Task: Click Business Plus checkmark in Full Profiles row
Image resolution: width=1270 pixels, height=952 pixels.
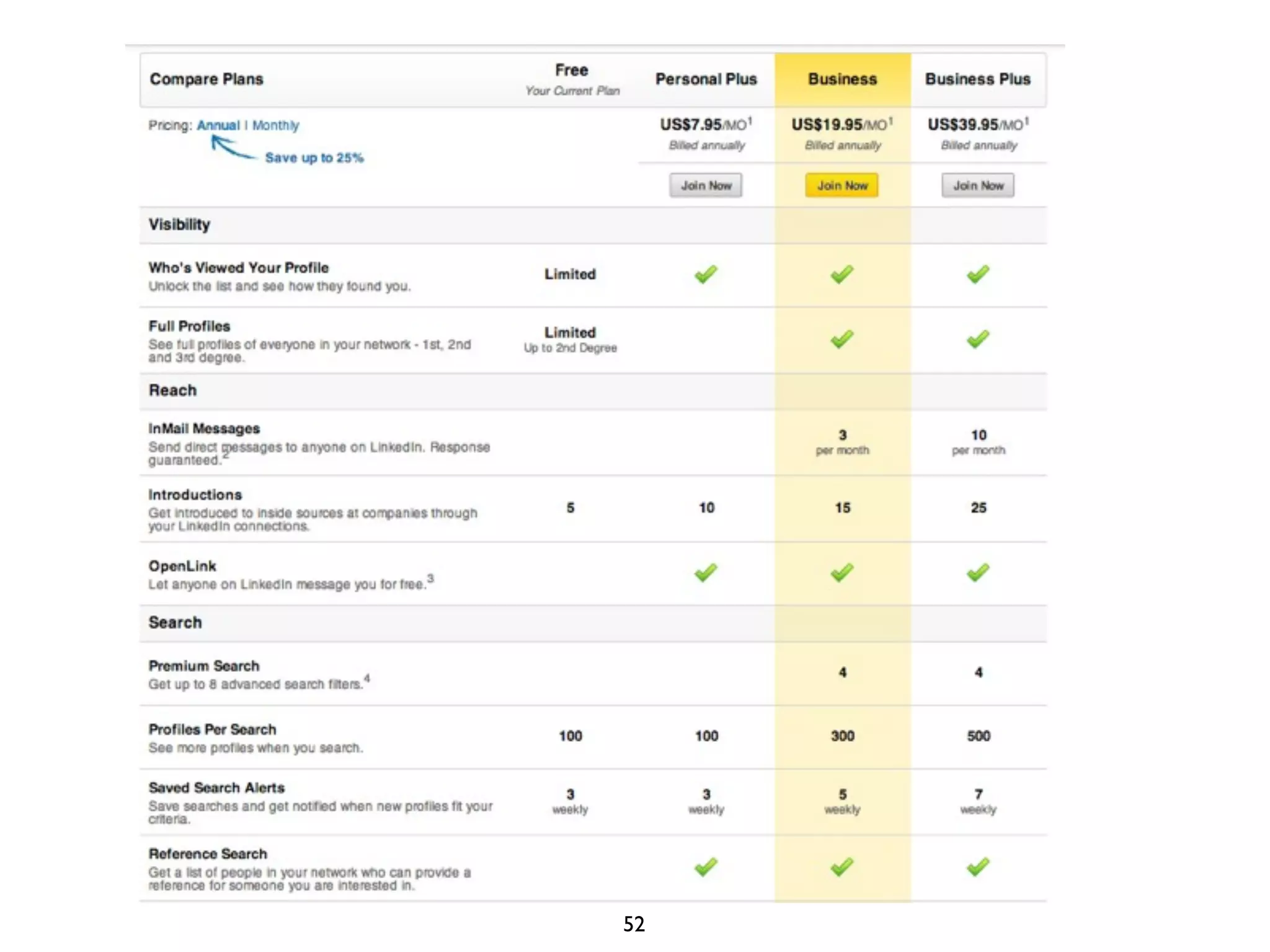Action: click(978, 339)
